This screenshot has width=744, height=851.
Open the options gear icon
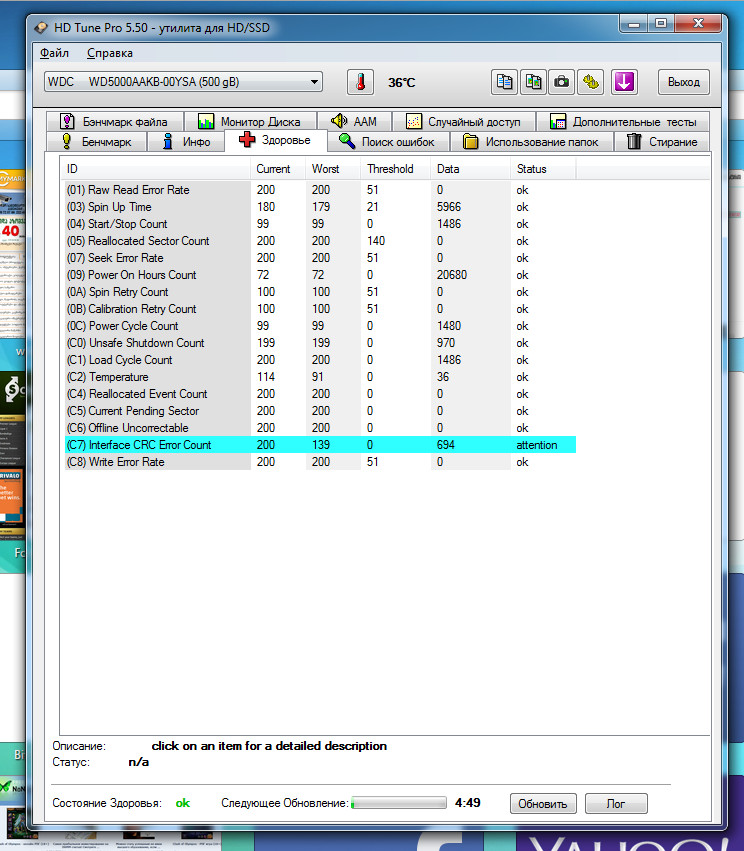tap(590, 82)
